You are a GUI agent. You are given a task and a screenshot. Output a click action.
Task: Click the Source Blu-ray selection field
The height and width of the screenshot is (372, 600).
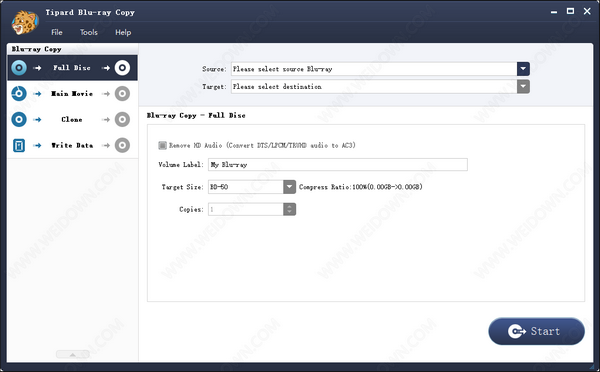coord(374,69)
